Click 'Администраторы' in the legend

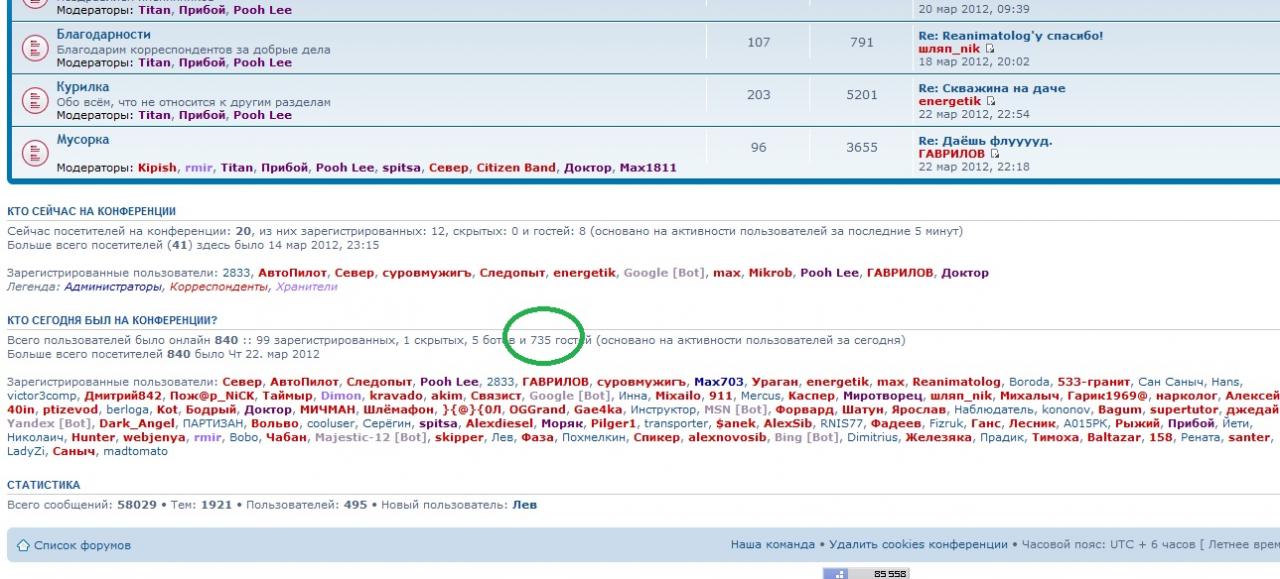point(113,287)
